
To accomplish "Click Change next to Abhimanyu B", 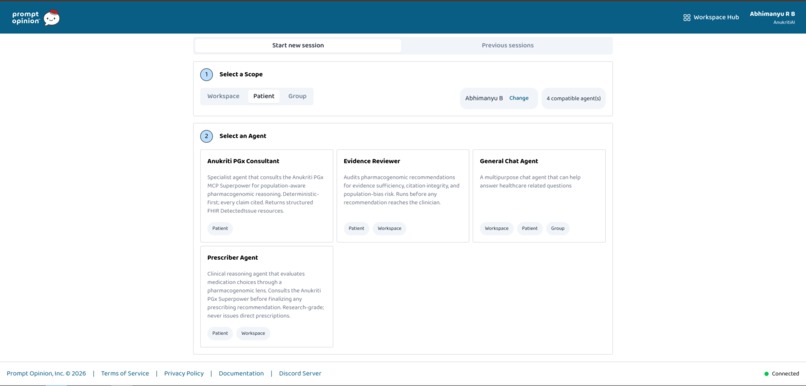I will tap(519, 98).
